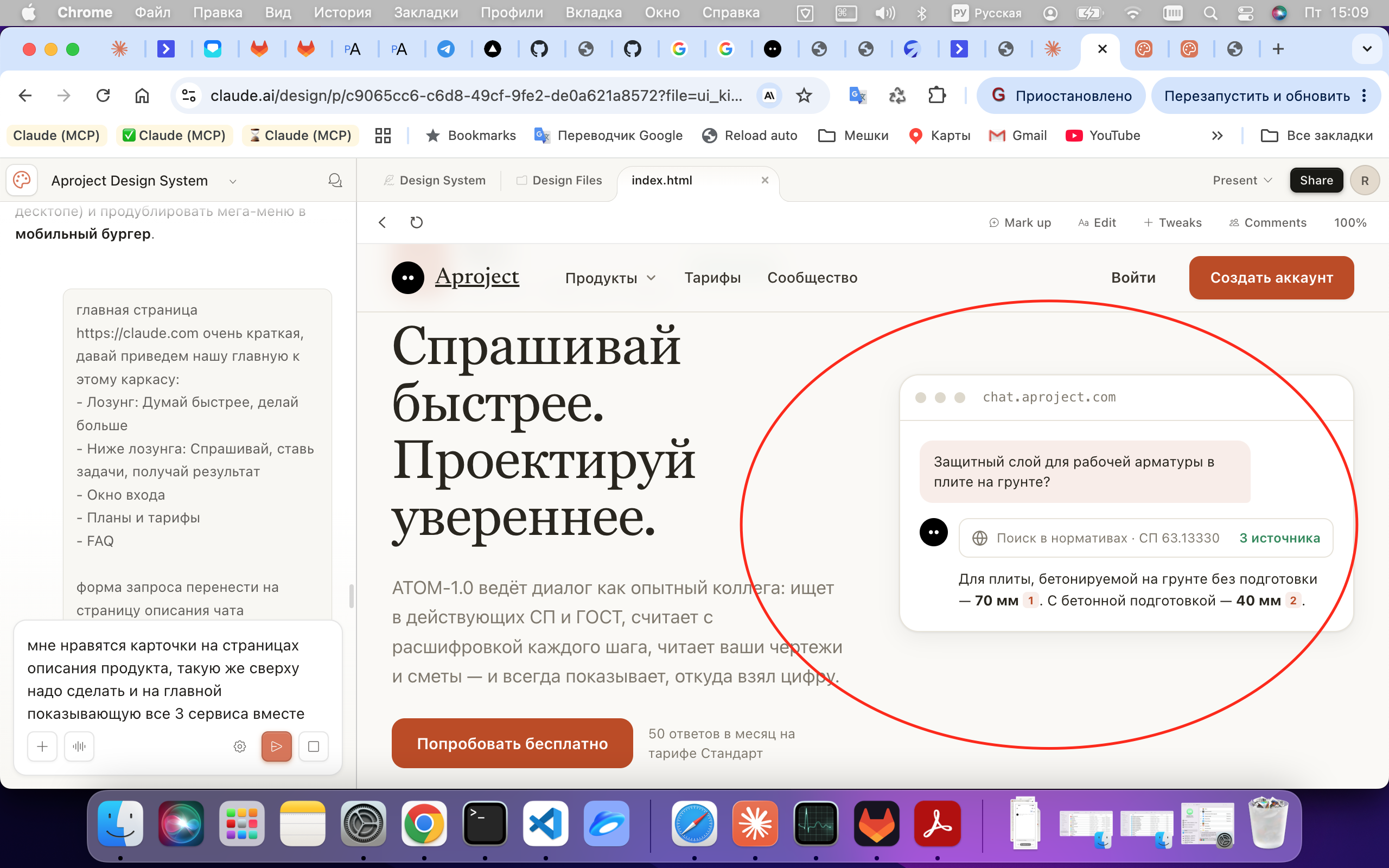
Task: Show hidden bookmarks with the overflow chevron
Action: [x=1217, y=136]
